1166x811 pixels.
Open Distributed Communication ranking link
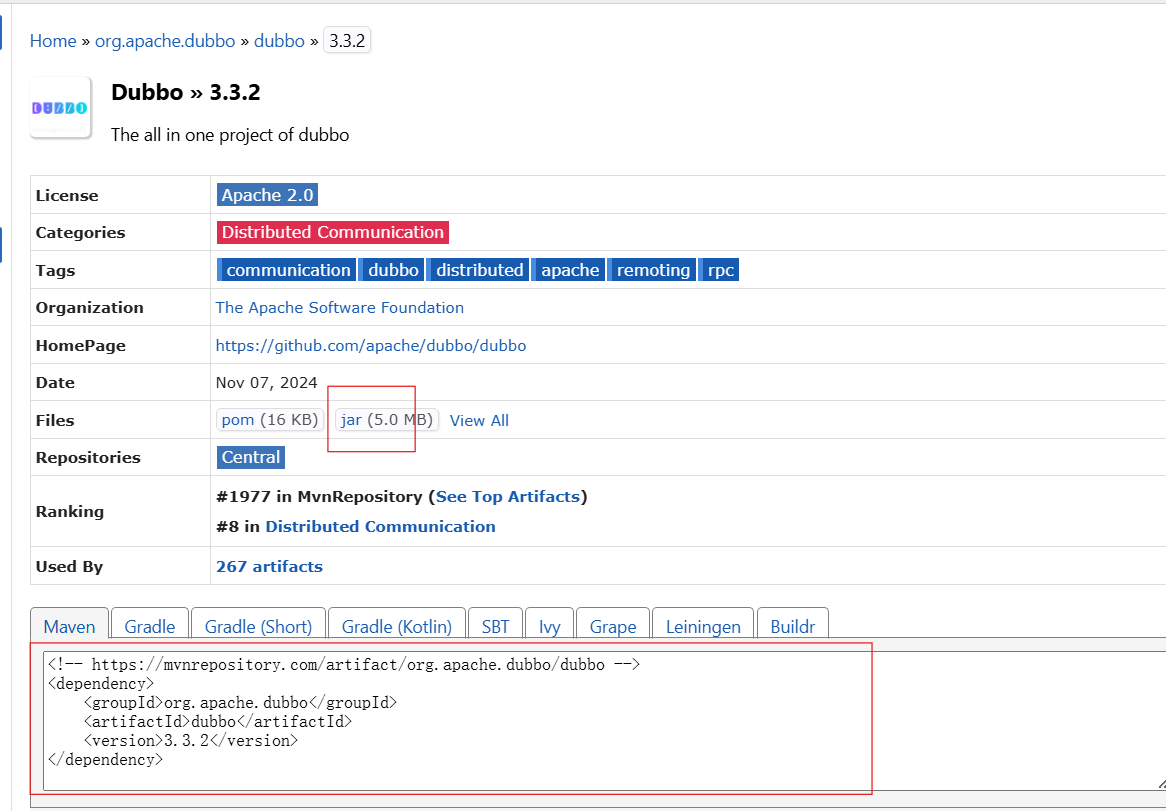click(381, 526)
